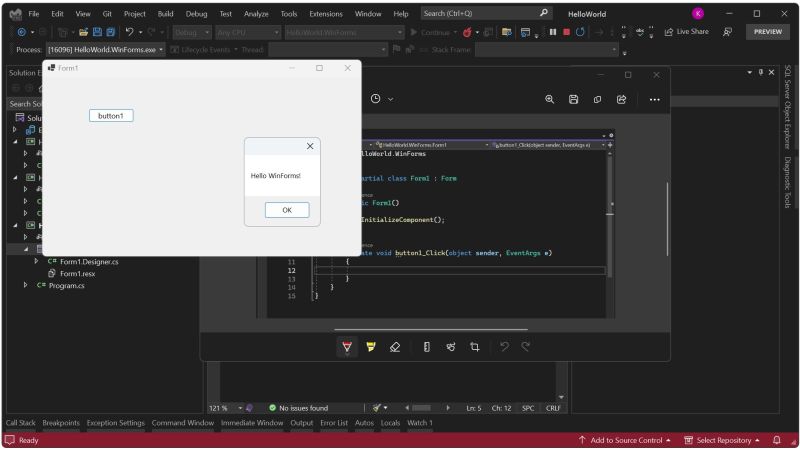Click the image crop tool in Snipping Tool

[x=474, y=347]
